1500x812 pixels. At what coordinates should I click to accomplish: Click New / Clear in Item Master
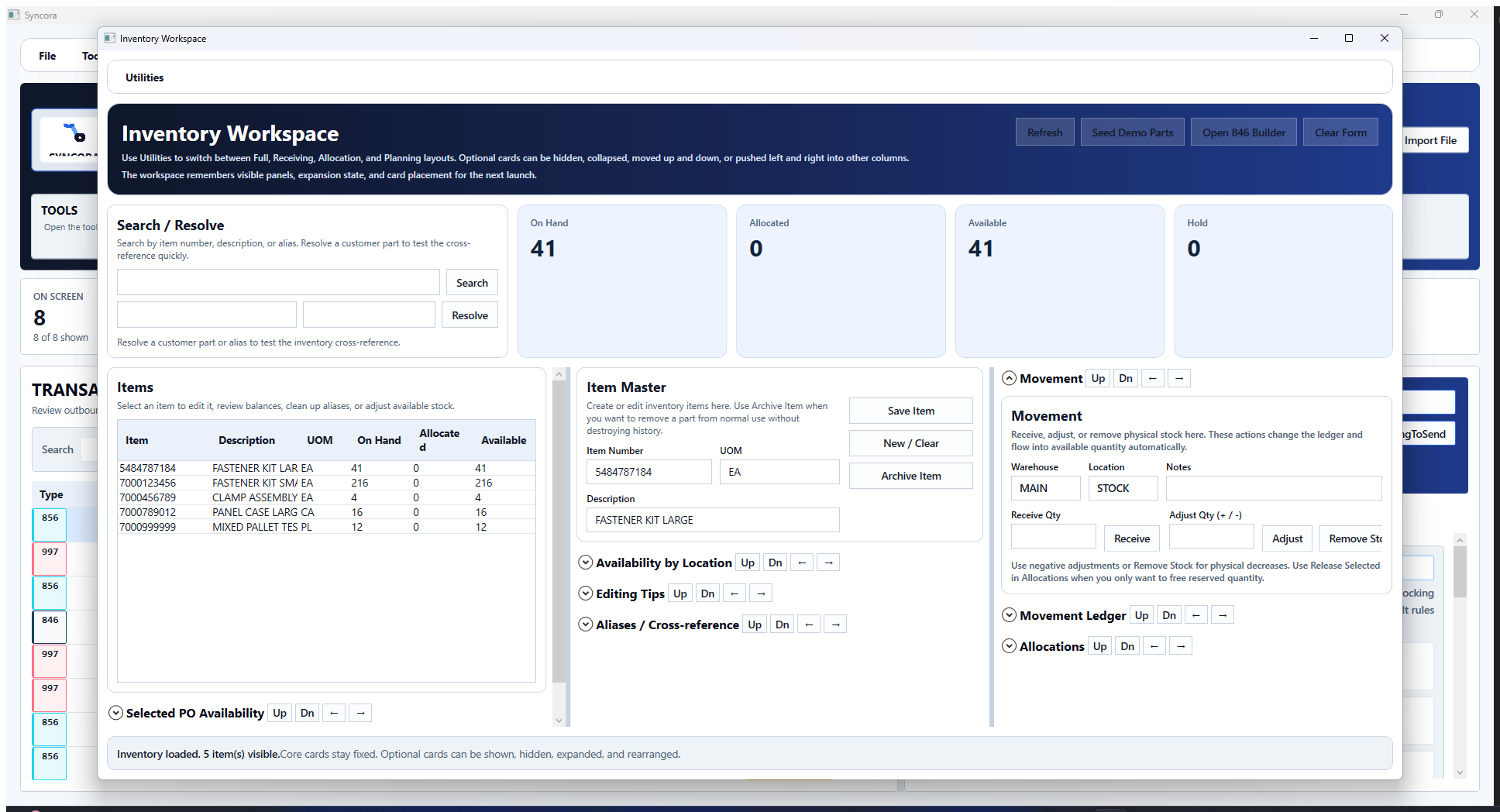click(910, 442)
